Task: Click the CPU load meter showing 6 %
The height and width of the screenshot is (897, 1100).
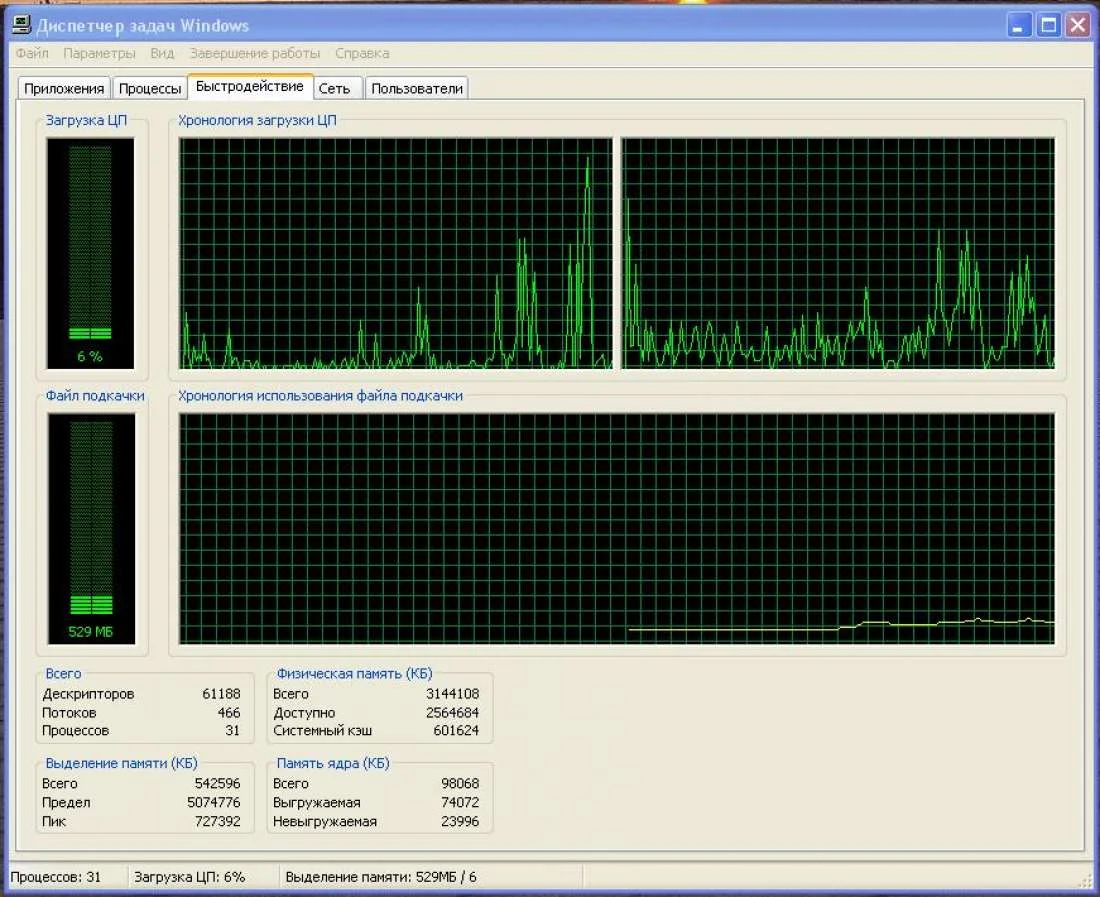Action: [x=90, y=252]
